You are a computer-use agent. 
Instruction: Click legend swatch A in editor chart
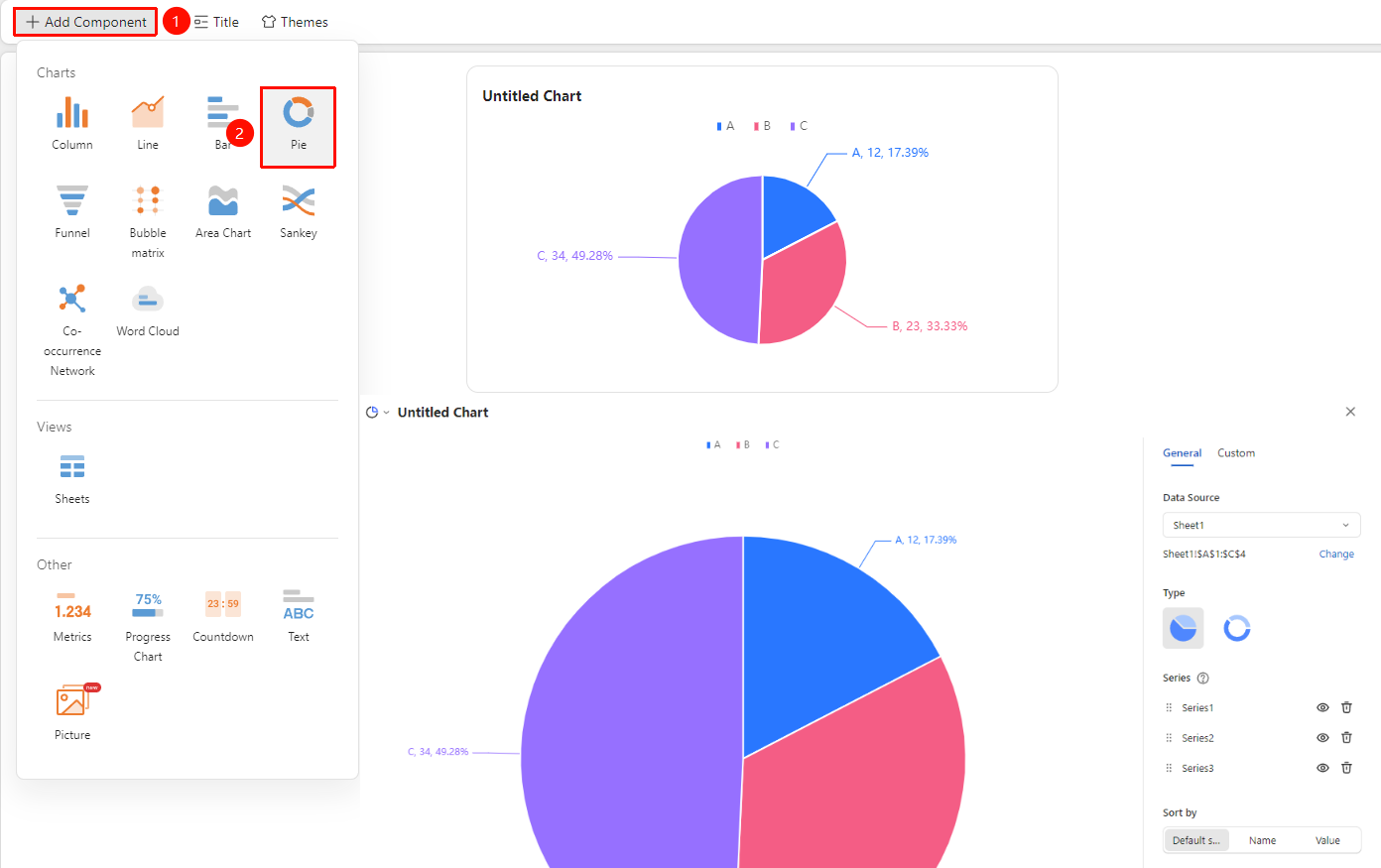click(708, 445)
